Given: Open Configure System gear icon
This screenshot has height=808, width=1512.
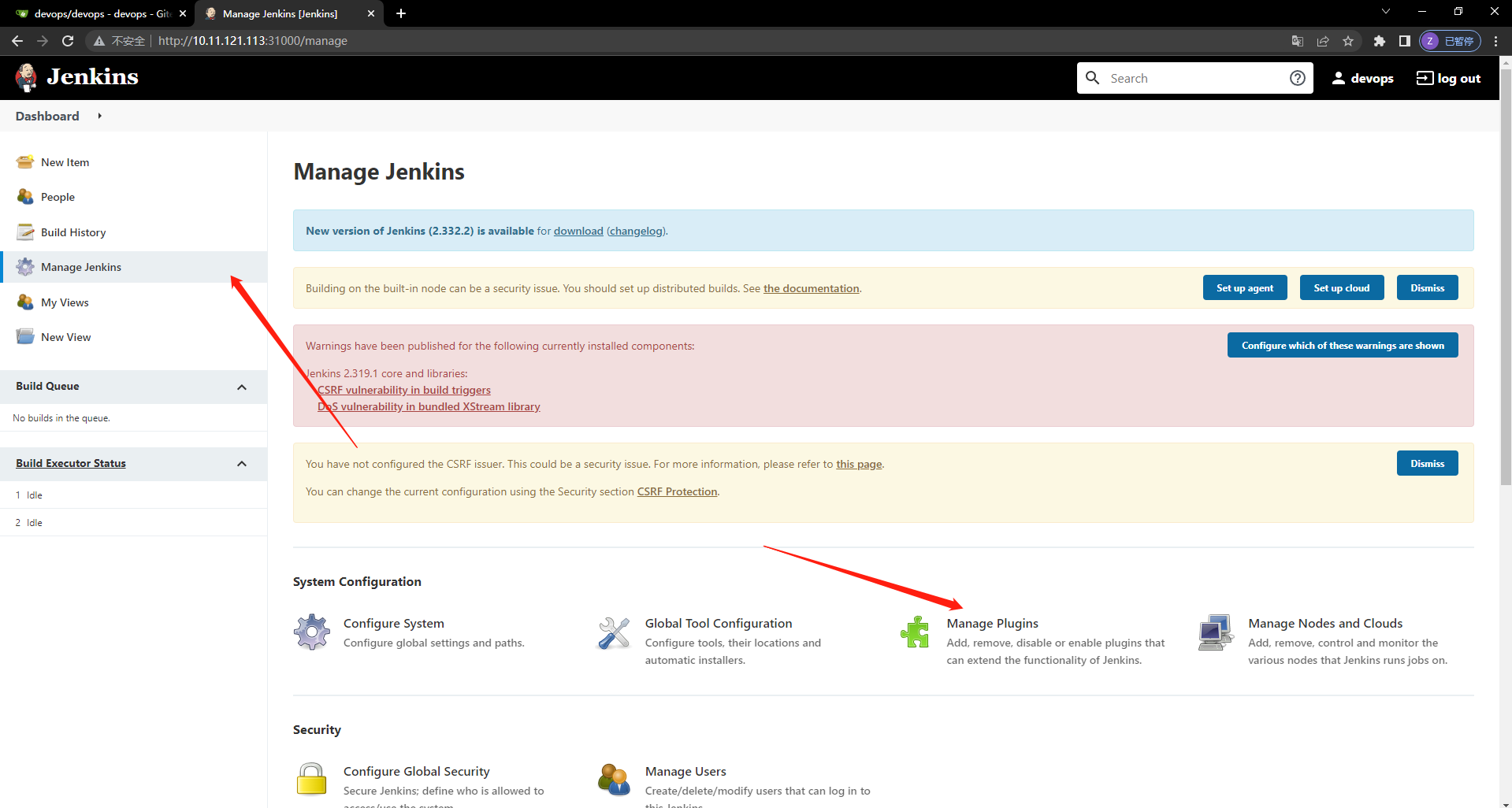Looking at the screenshot, I should pos(312,632).
